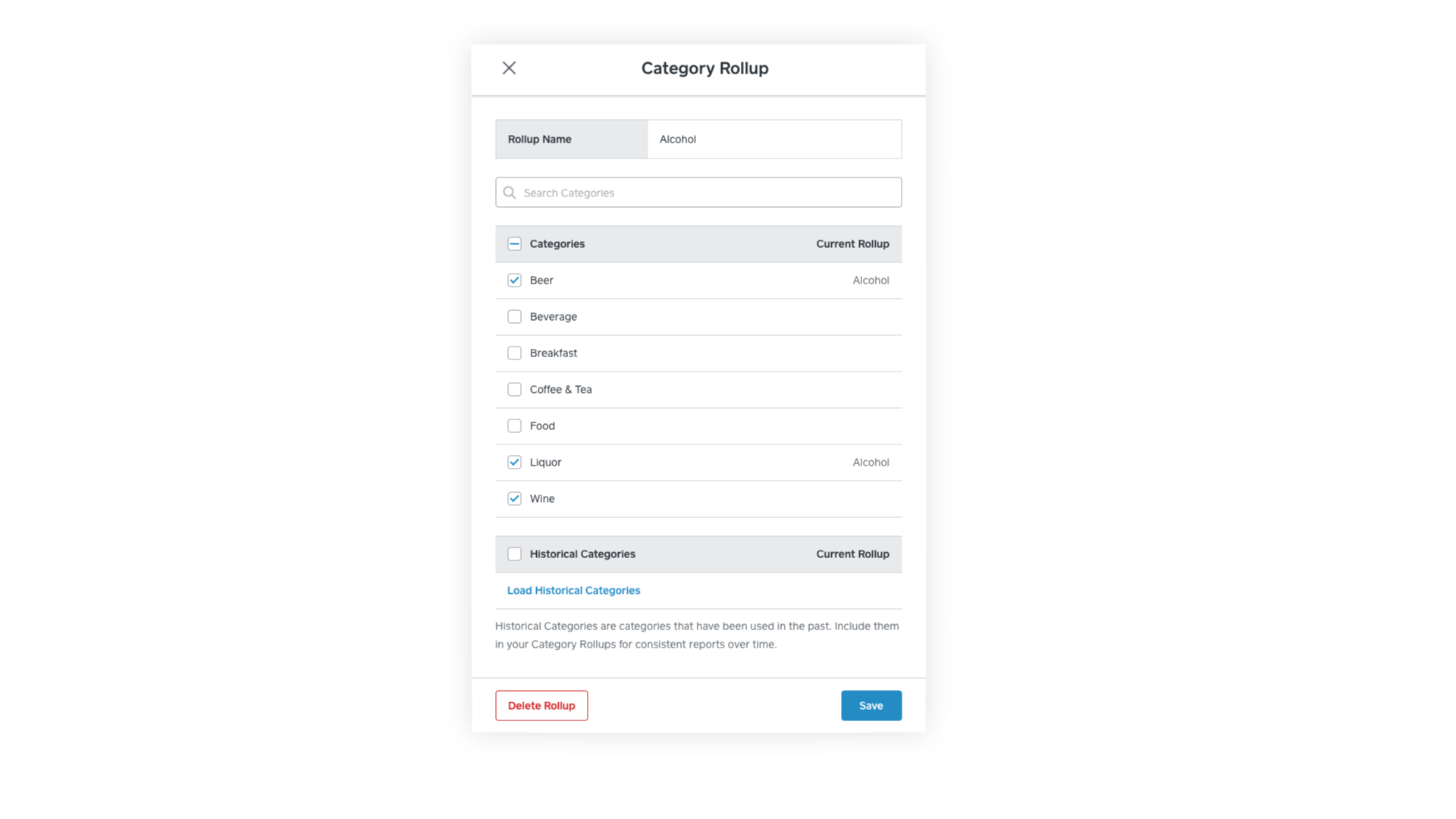Click the Wine category label

pos(542,499)
